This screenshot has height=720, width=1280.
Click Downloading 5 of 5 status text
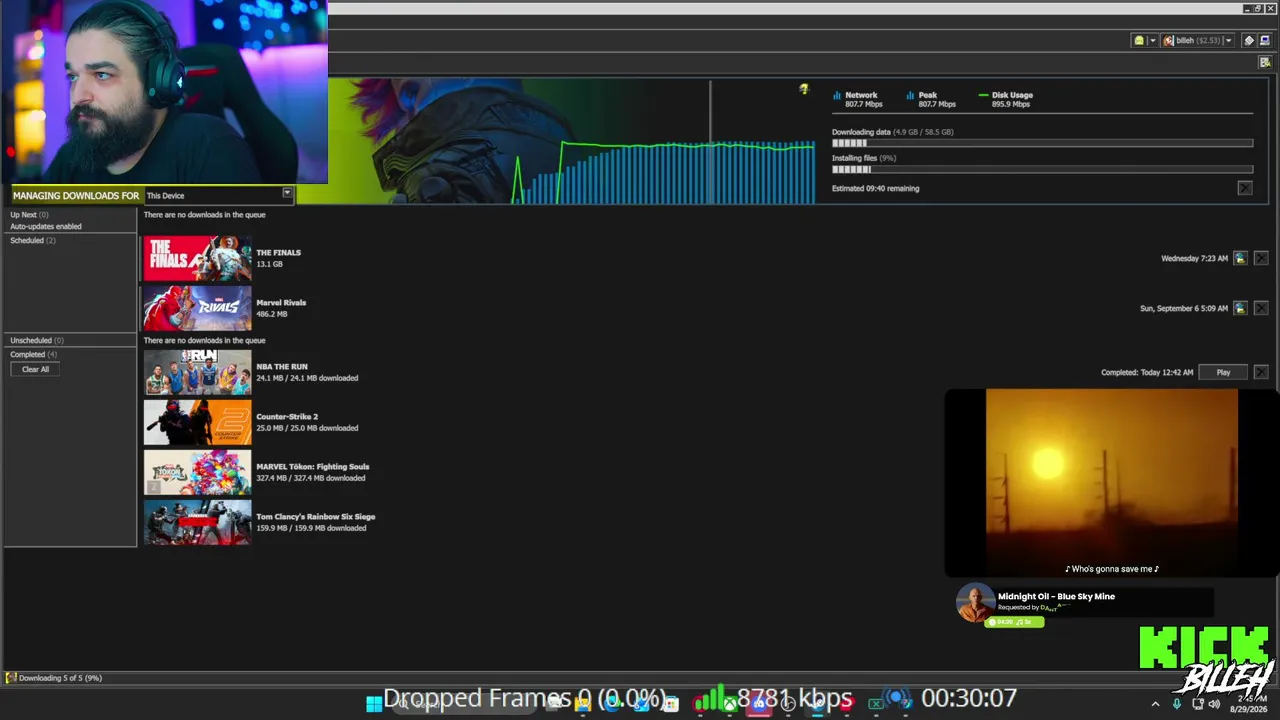60,678
